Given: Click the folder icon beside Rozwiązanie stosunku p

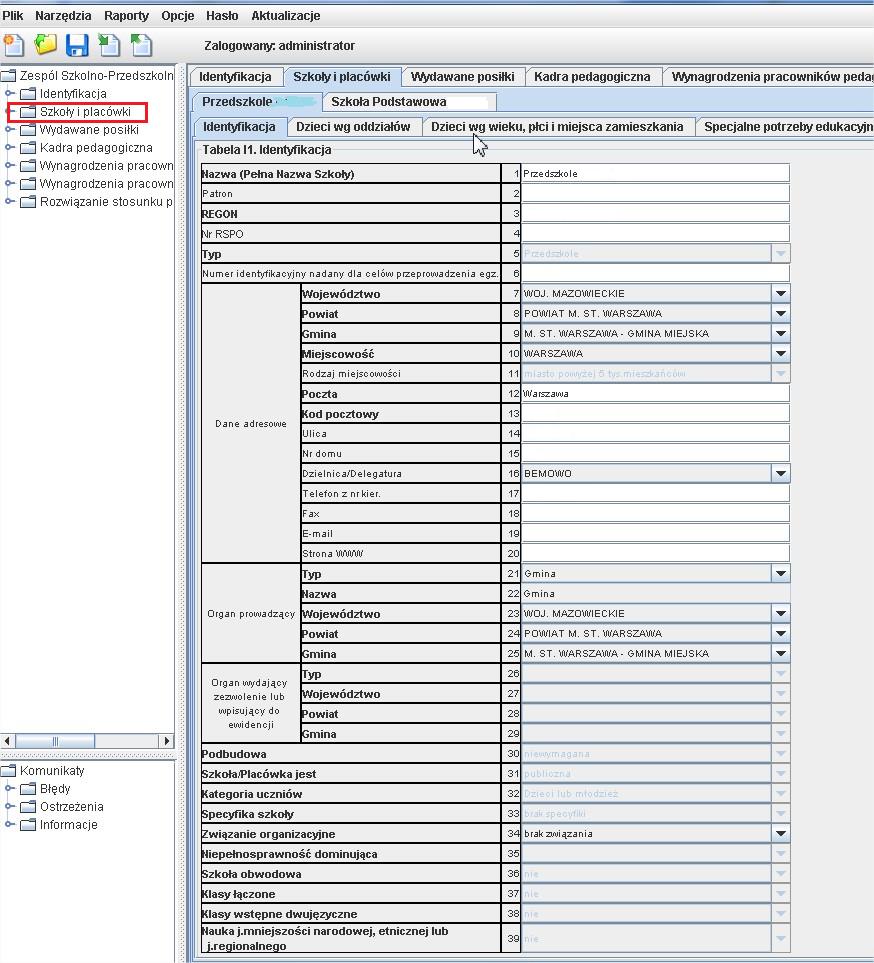Looking at the screenshot, I should tap(28, 201).
